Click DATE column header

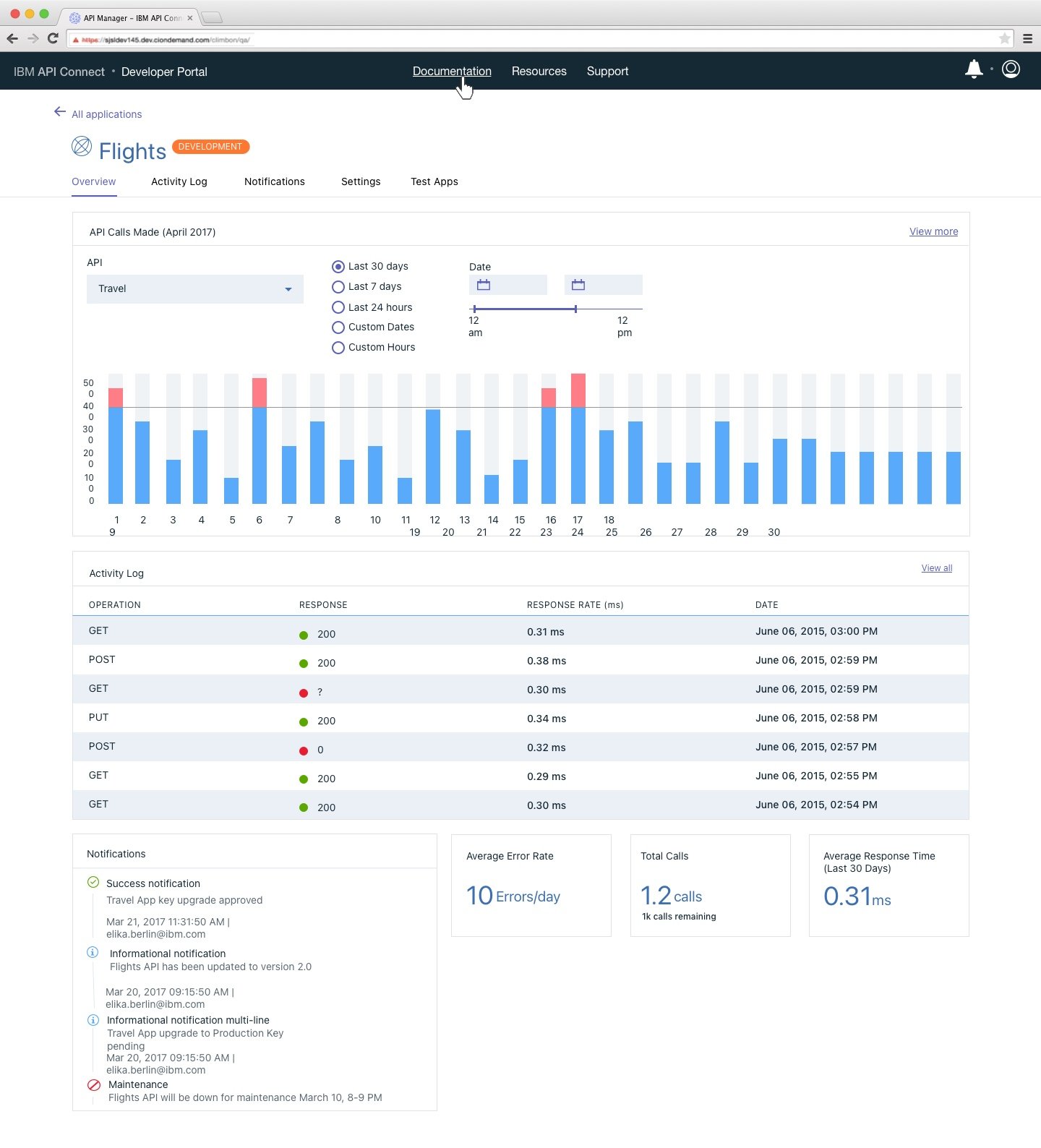[x=767, y=605]
